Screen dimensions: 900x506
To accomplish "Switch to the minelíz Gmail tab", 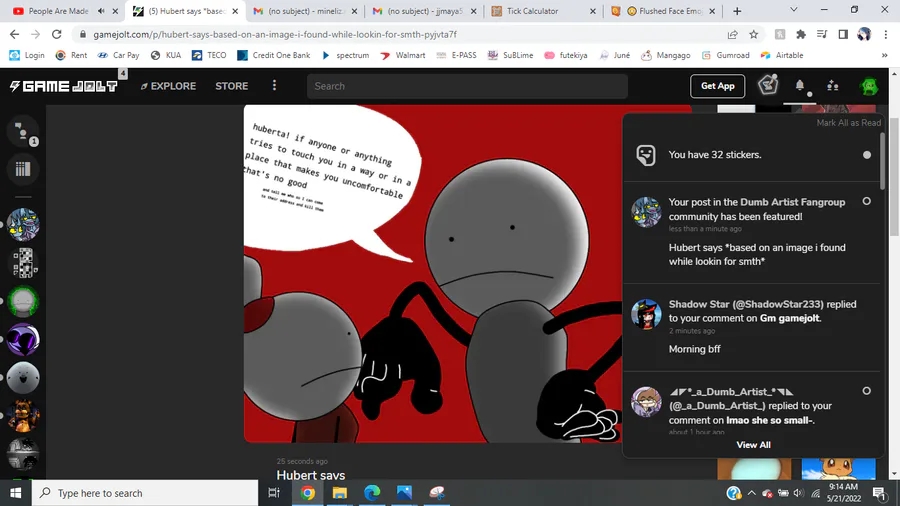I will [x=304, y=11].
